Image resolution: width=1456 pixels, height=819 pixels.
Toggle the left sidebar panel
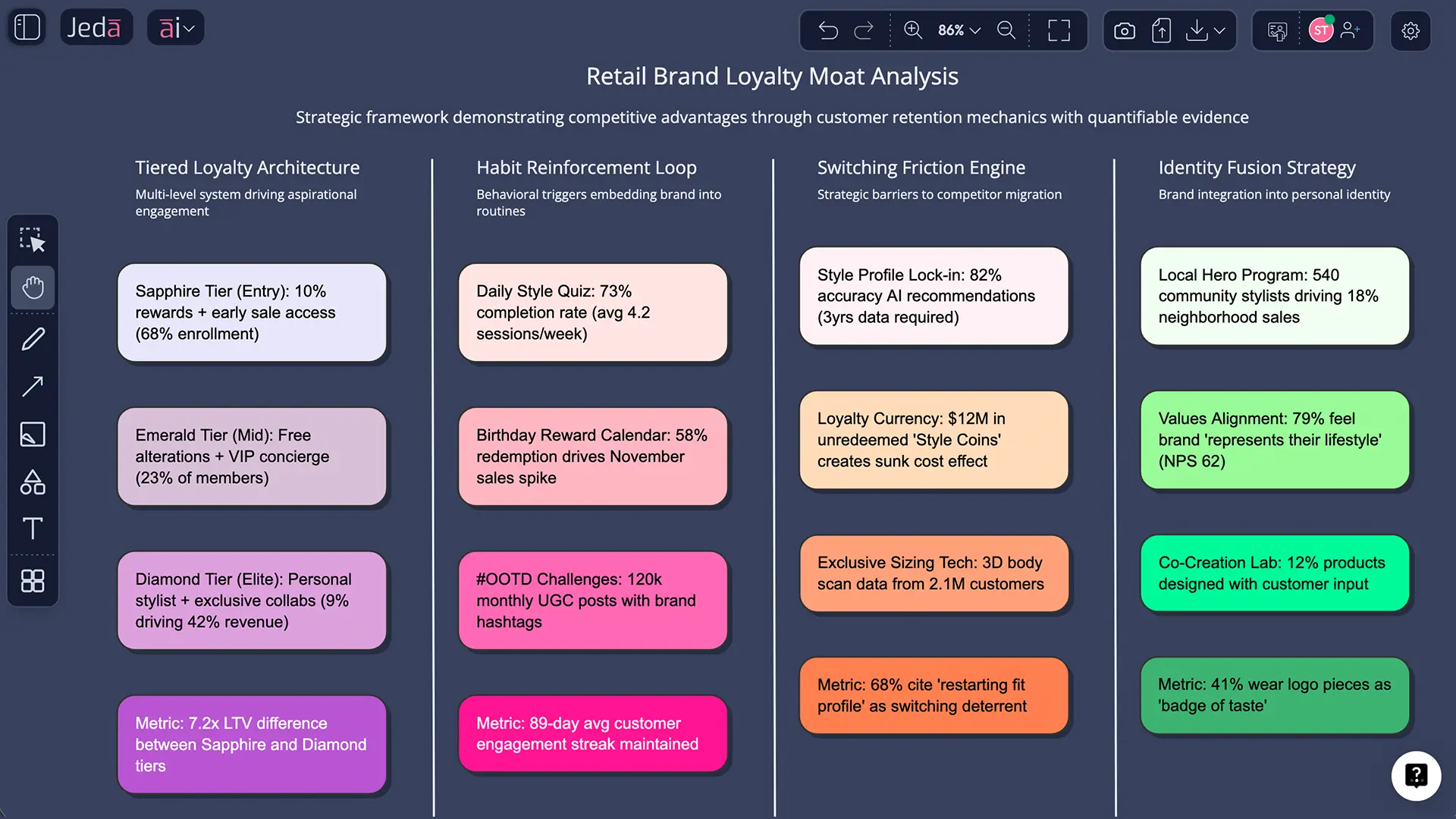(x=26, y=27)
